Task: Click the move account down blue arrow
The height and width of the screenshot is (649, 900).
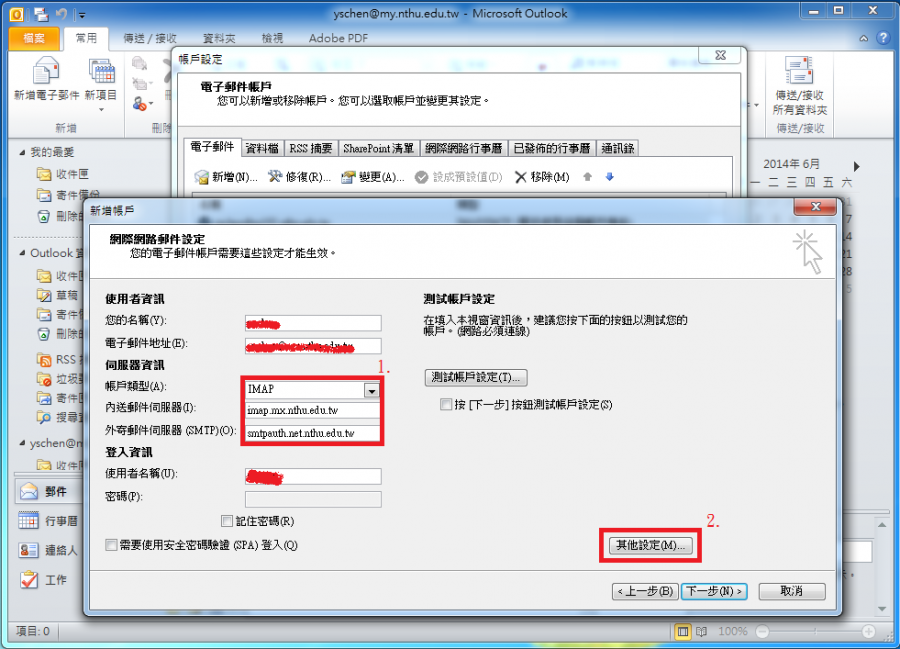Action: (609, 177)
